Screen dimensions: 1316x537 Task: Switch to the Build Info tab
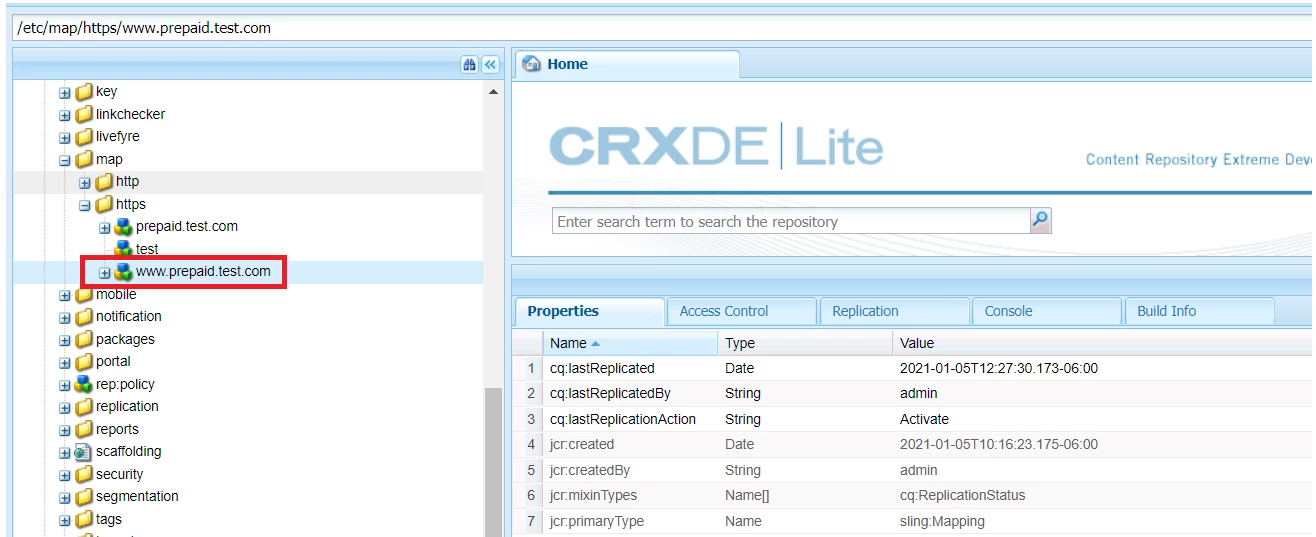coord(1199,311)
